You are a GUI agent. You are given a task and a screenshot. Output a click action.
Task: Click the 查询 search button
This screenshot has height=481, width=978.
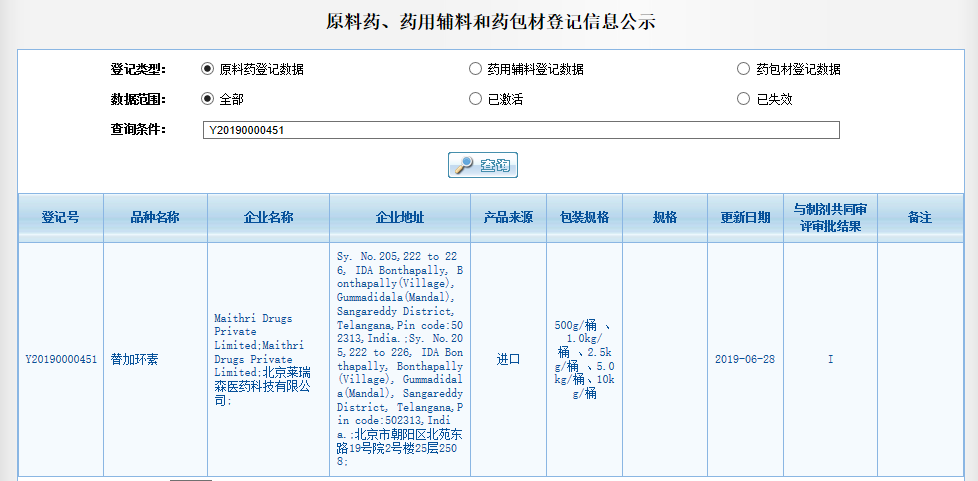pyautogui.click(x=483, y=165)
